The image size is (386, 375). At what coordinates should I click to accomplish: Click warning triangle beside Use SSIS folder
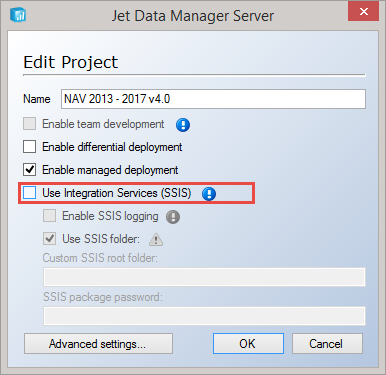tap(156, 239)
